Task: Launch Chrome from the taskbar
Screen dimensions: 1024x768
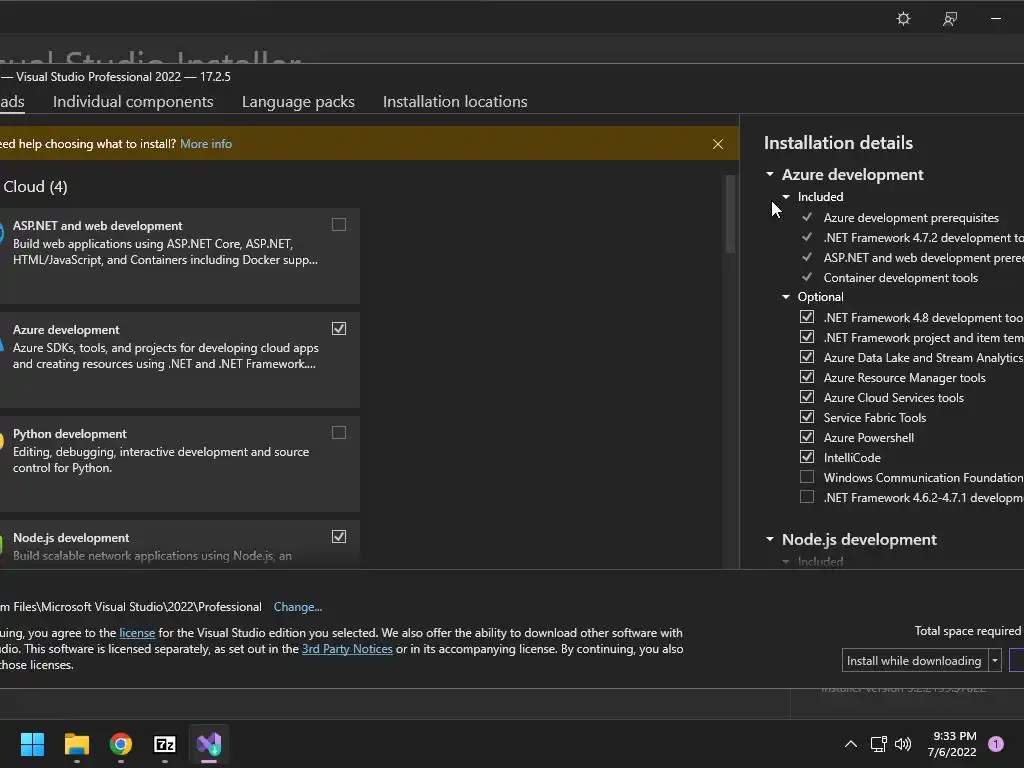Action: (121, 744)
